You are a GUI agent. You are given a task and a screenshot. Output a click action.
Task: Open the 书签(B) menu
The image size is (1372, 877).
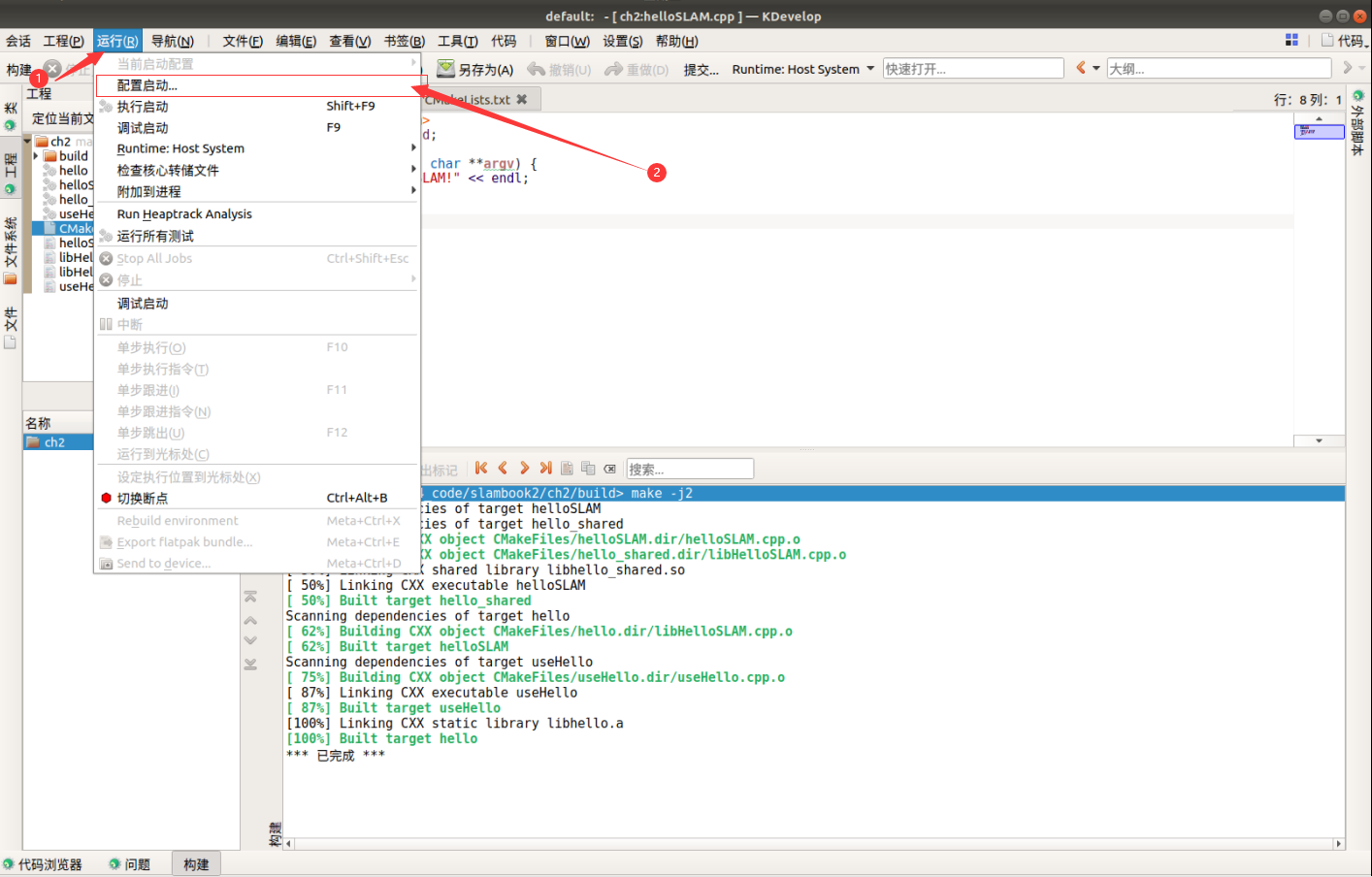coord(404,41)
